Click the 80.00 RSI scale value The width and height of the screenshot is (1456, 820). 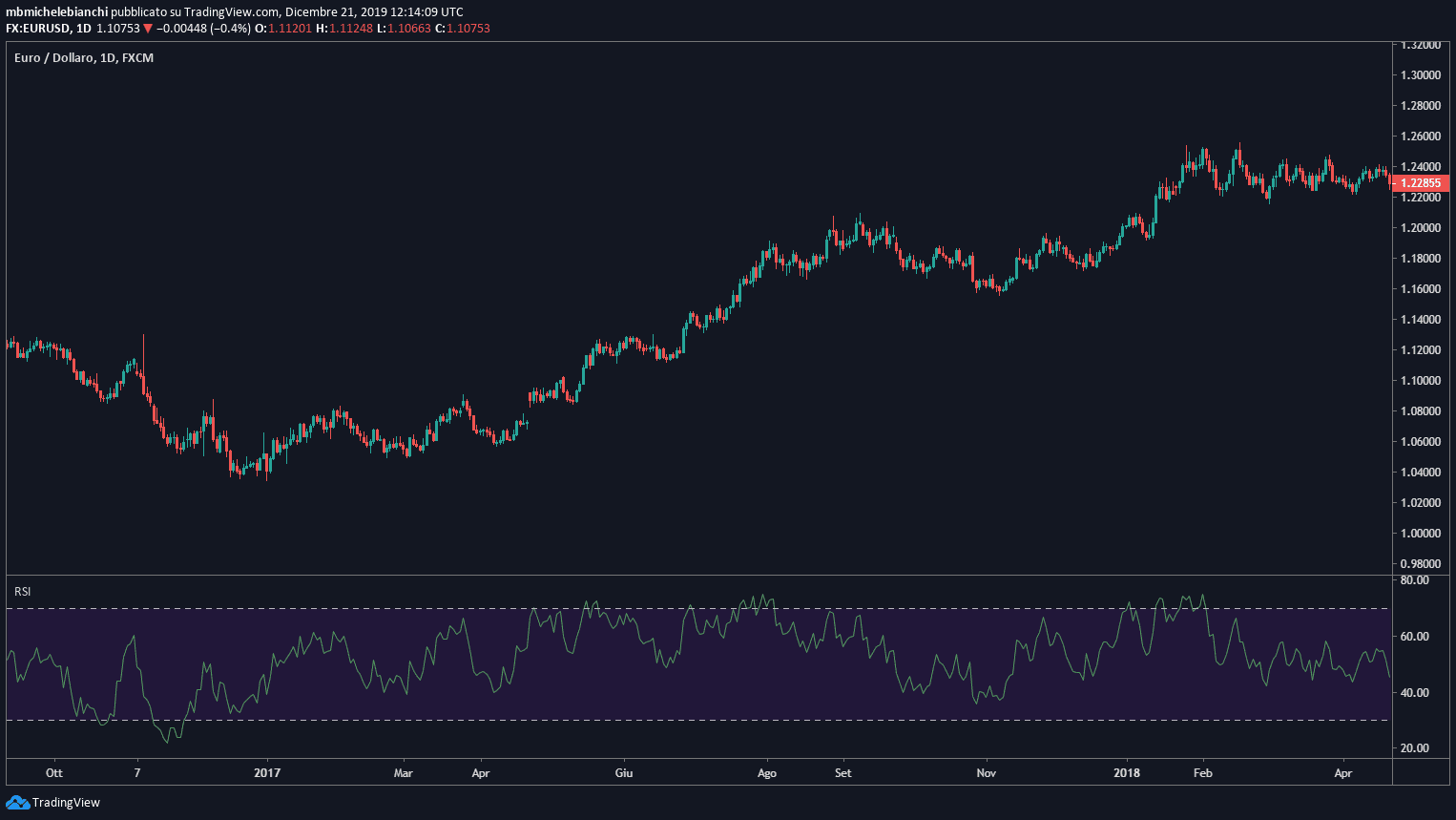pyautogui.click(x=1415, y=579)
